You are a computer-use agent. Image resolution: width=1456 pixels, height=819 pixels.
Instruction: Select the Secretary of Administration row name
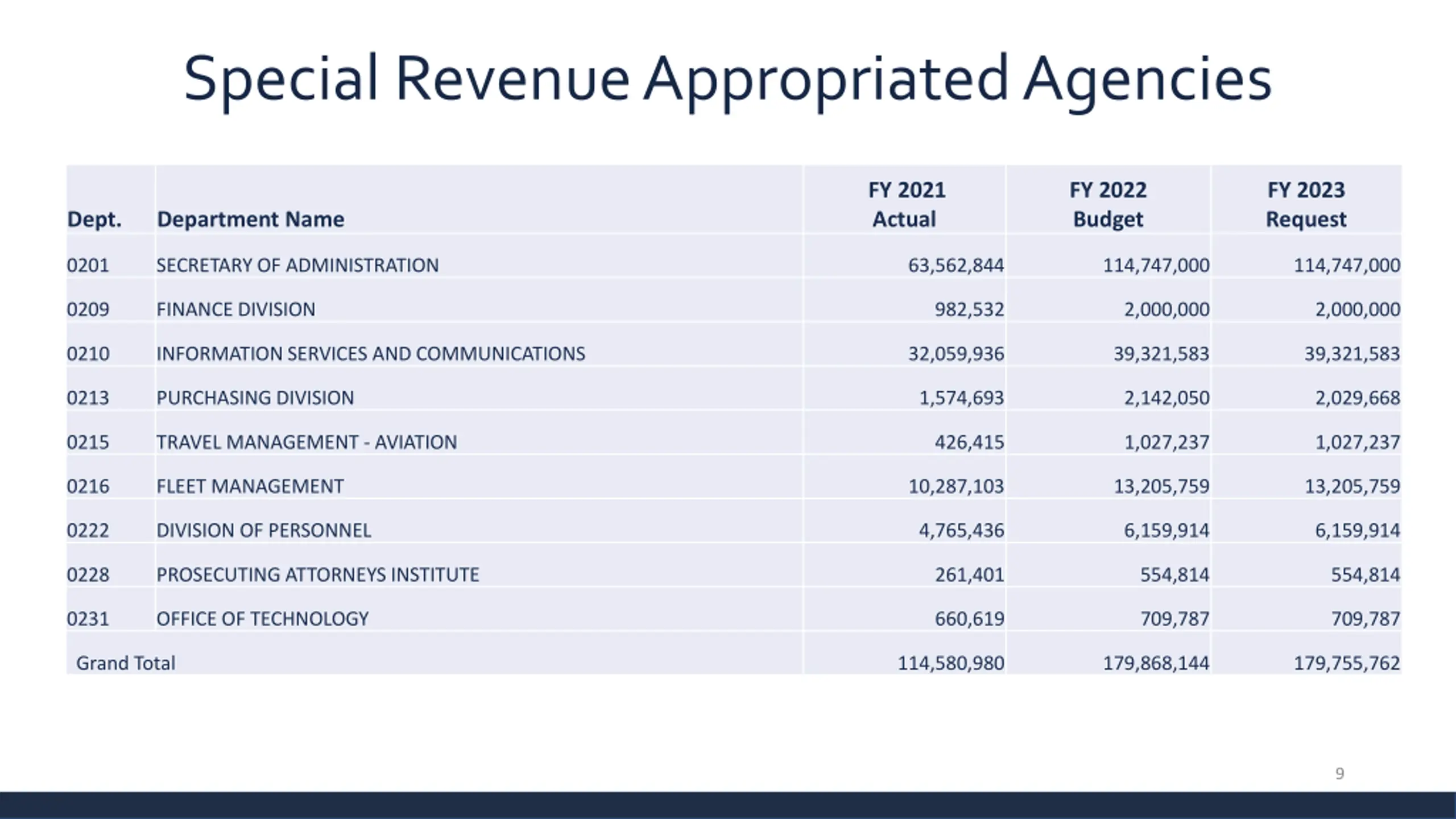tap(297, 266)
